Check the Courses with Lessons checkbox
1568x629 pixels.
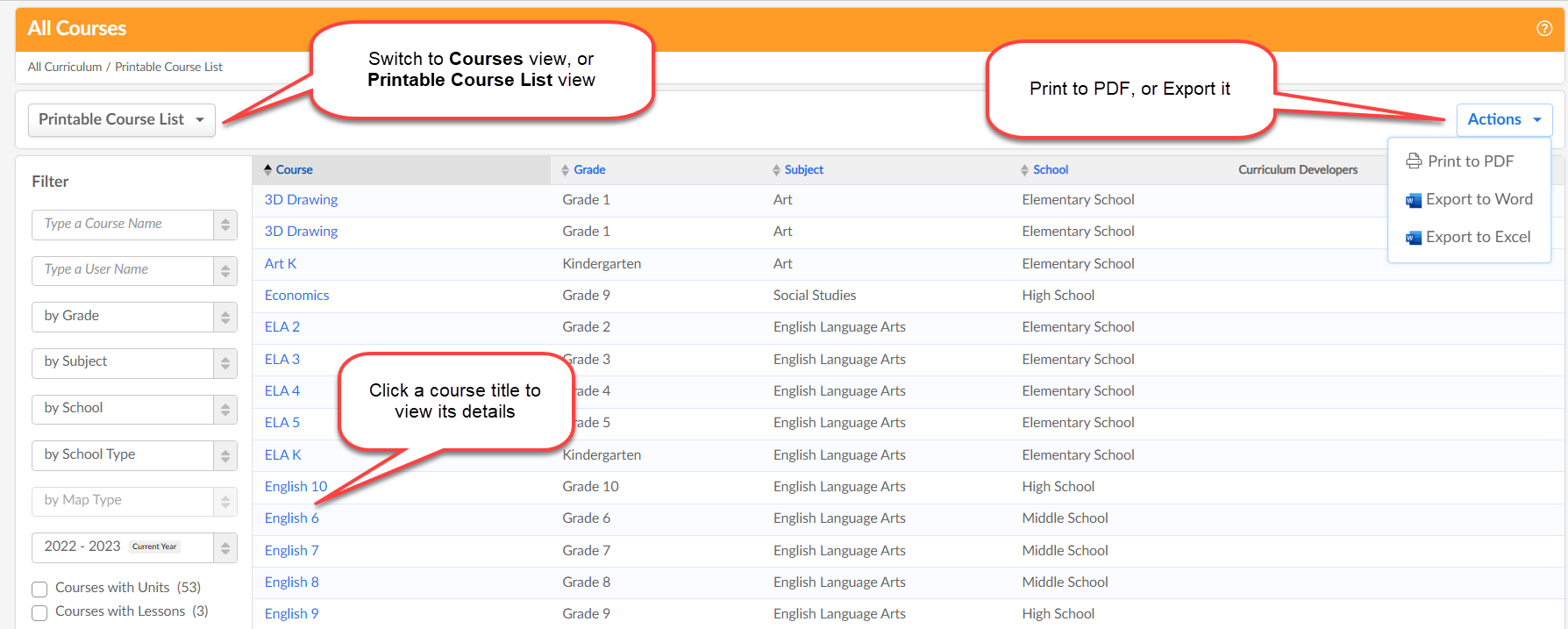[x=39, y=612]
